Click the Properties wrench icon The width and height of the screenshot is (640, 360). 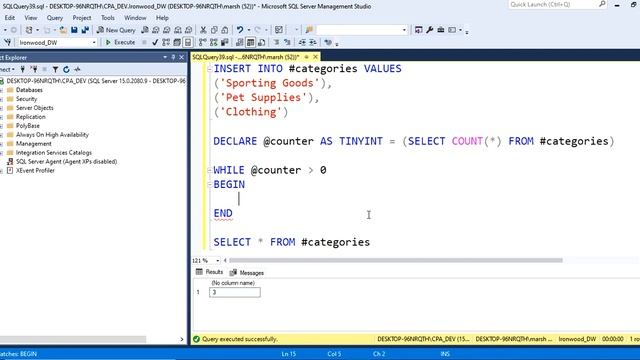(x=430, y=30)
